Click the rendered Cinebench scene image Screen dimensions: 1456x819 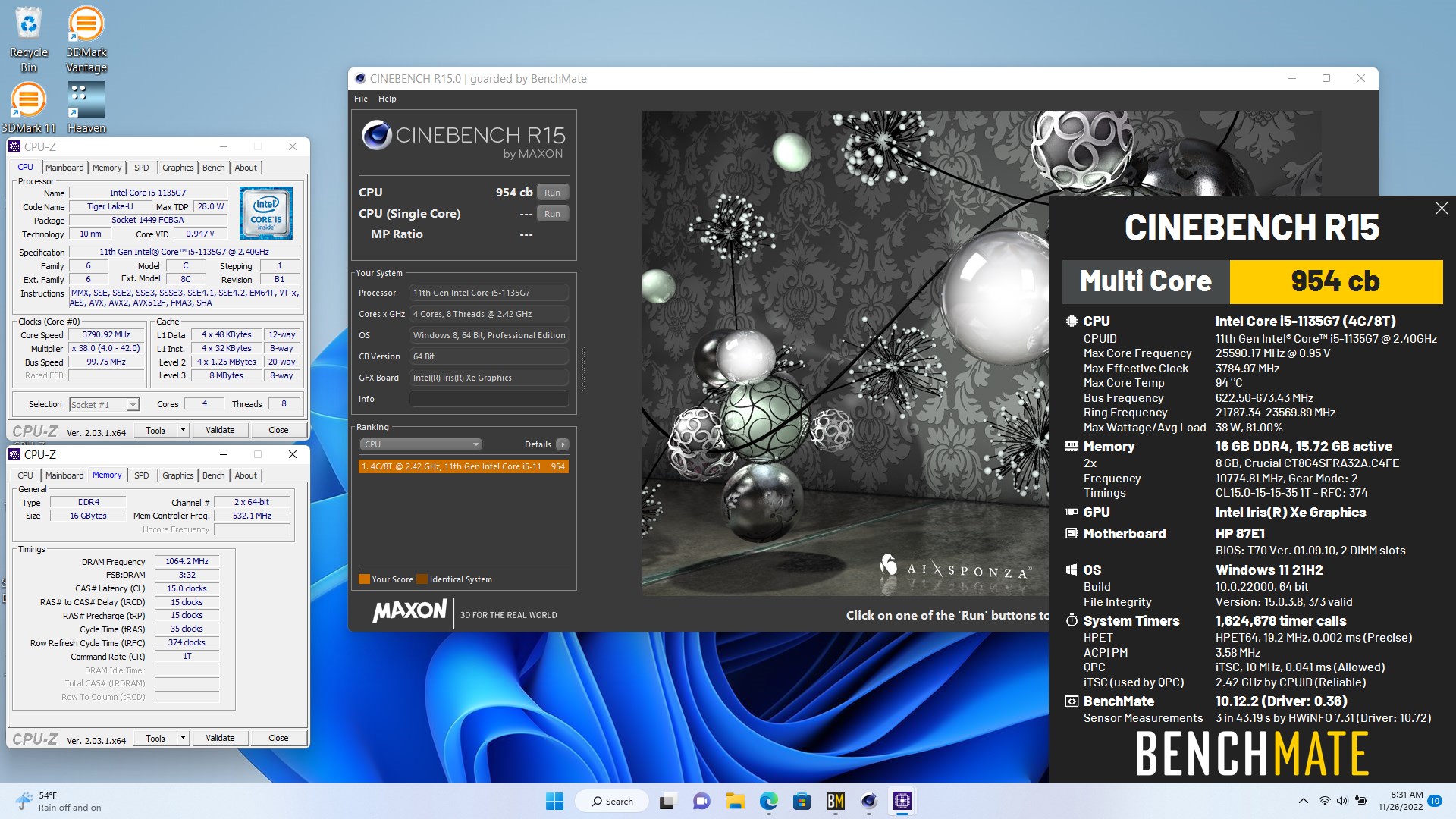(846, 353)
